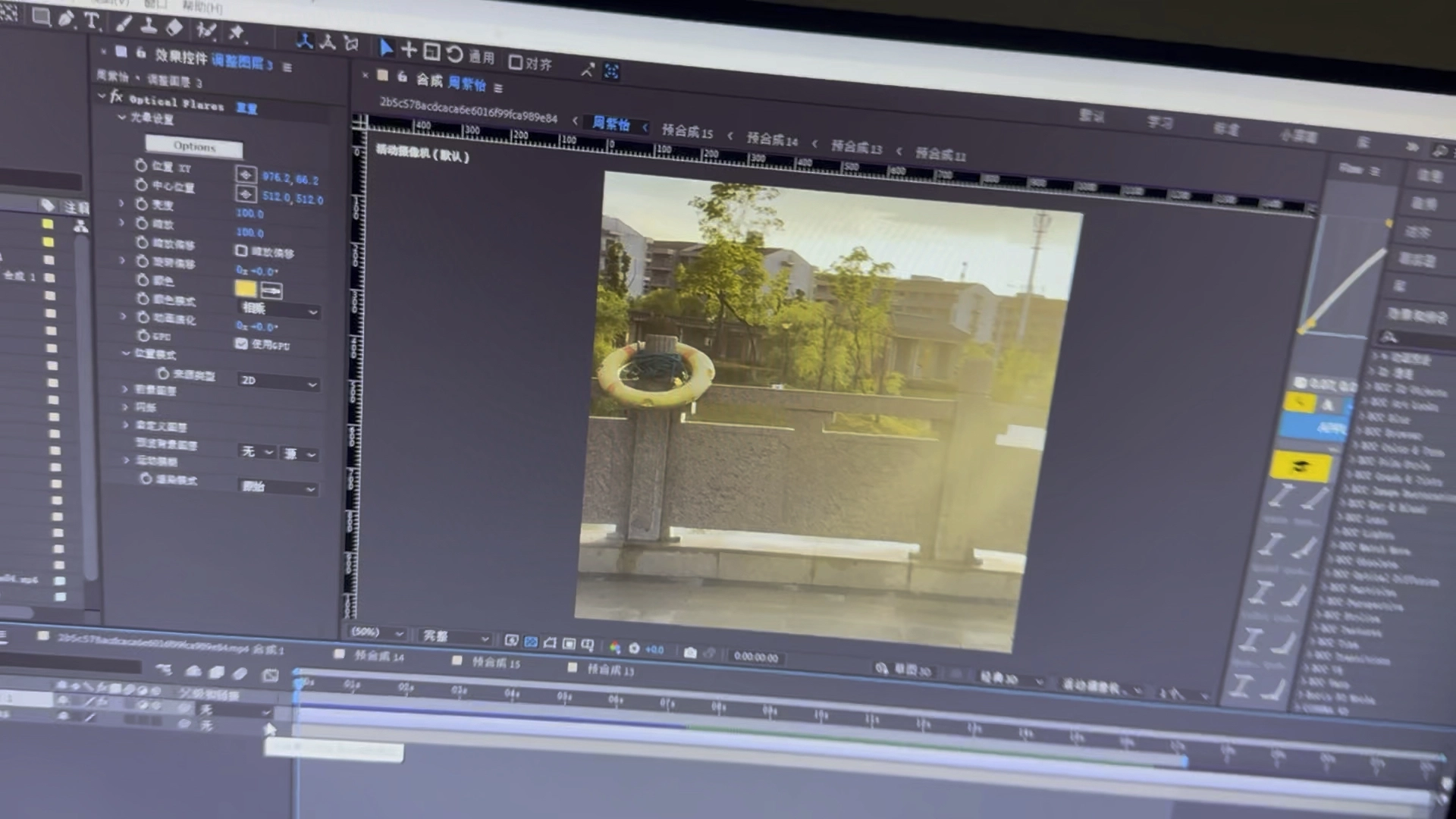
Task: Click the 100.0 brightness value
Action: point(250,213)
